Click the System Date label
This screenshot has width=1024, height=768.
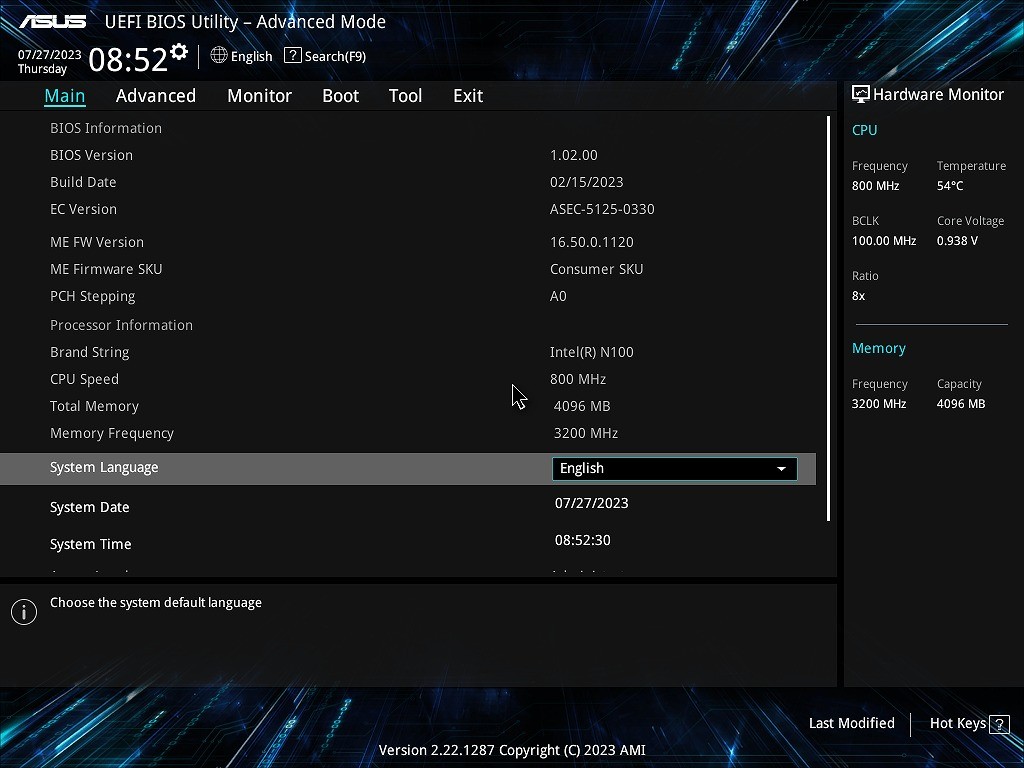pos(89,507)
